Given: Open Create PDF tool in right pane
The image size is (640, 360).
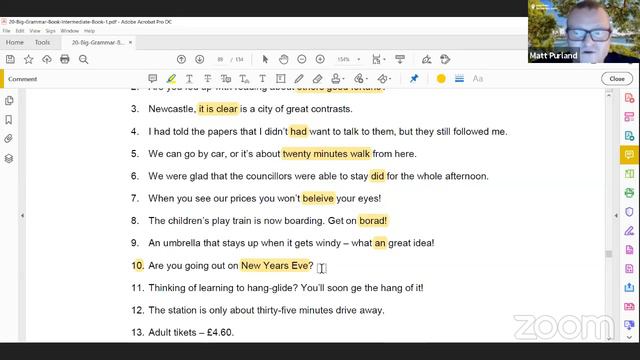Looking at the screenshot, I should (x=629, y=98).
